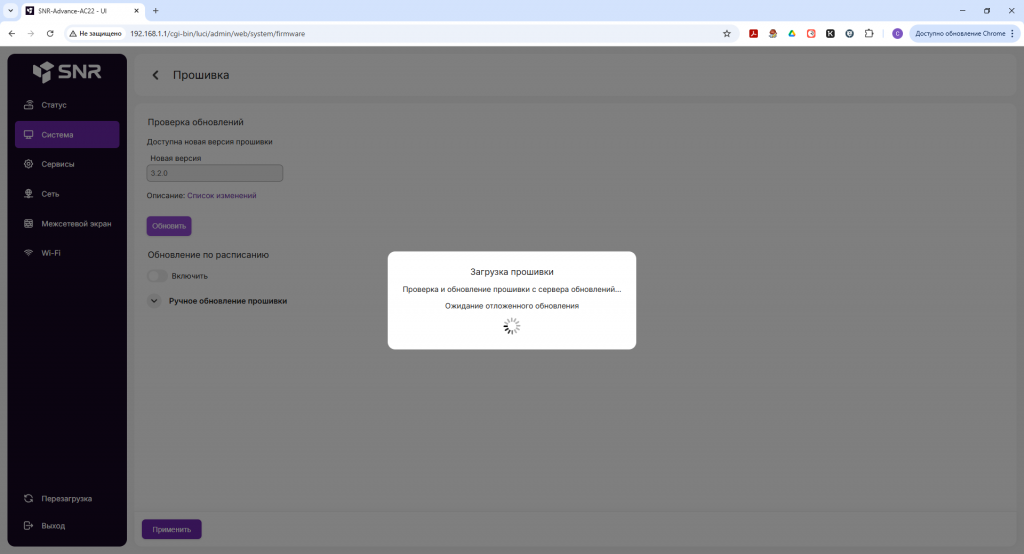Open the tab search dropdown arrow
The width and height of the screenshot is (1024, 554).
(x=10, y=10)
